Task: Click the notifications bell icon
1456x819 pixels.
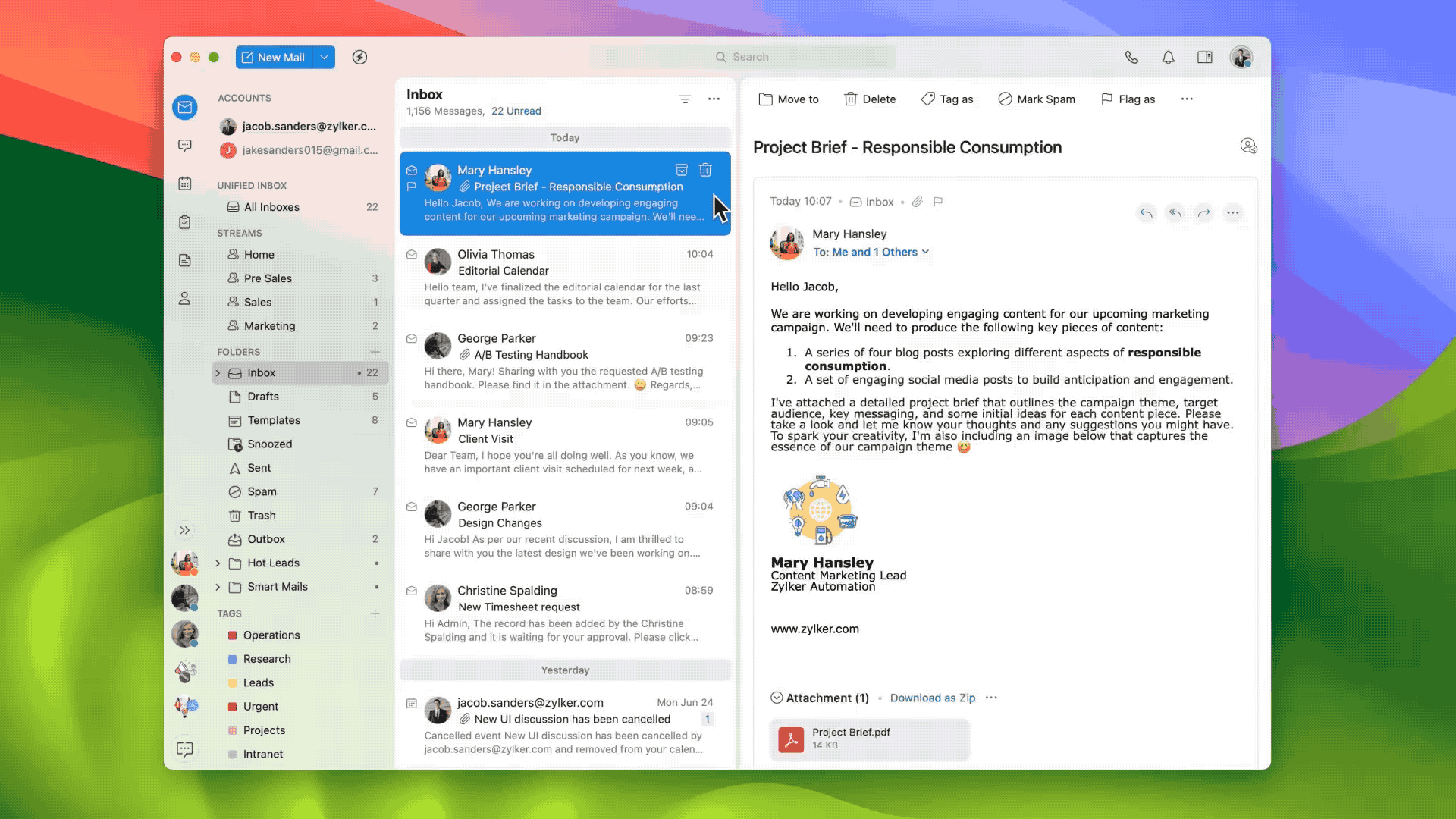Action: pyautogui.click(x=1168, y=57)
